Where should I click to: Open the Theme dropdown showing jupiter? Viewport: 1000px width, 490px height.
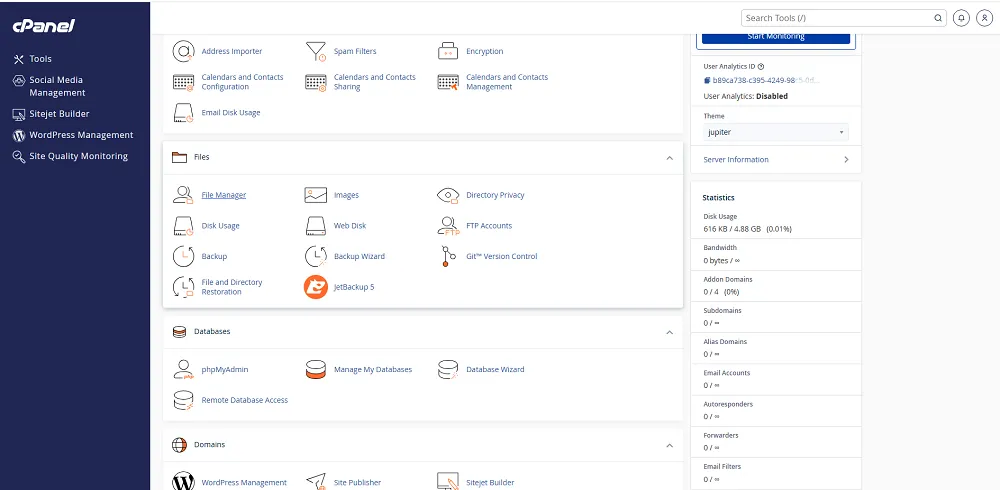click(776, 132)
